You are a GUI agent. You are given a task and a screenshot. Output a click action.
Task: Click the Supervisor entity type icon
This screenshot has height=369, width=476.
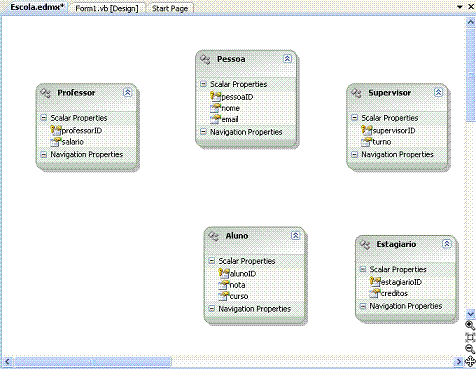tap(356, 93)
